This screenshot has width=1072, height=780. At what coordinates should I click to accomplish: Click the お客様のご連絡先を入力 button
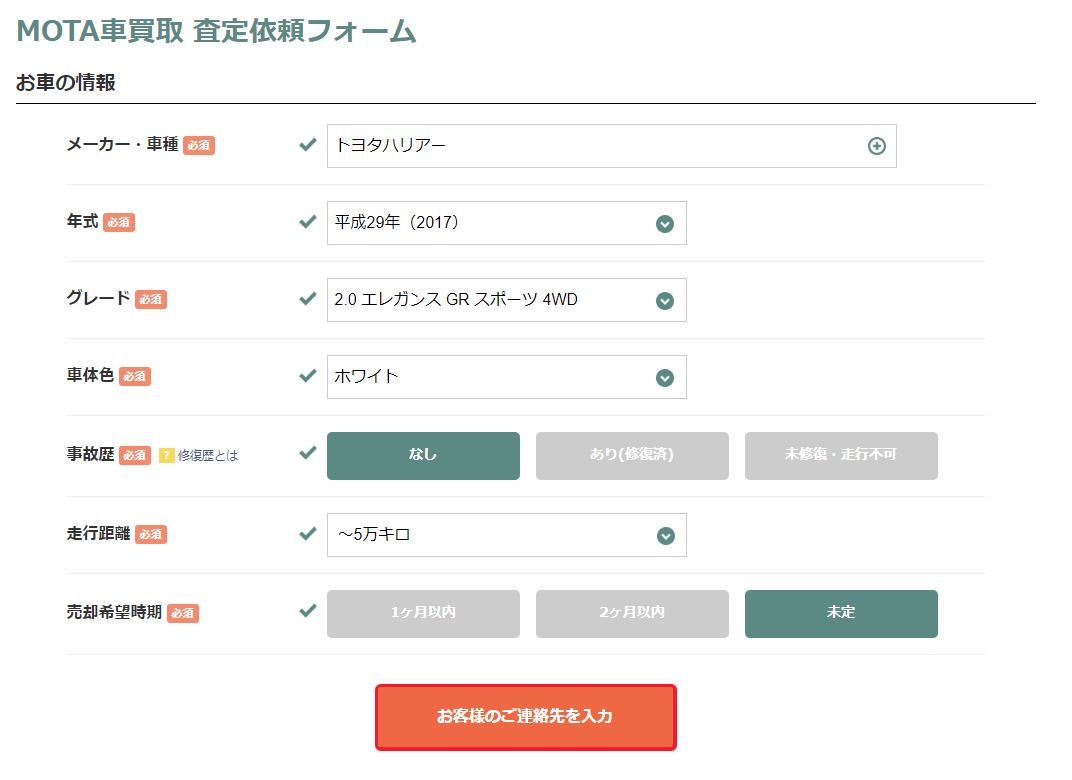(525, 717)
